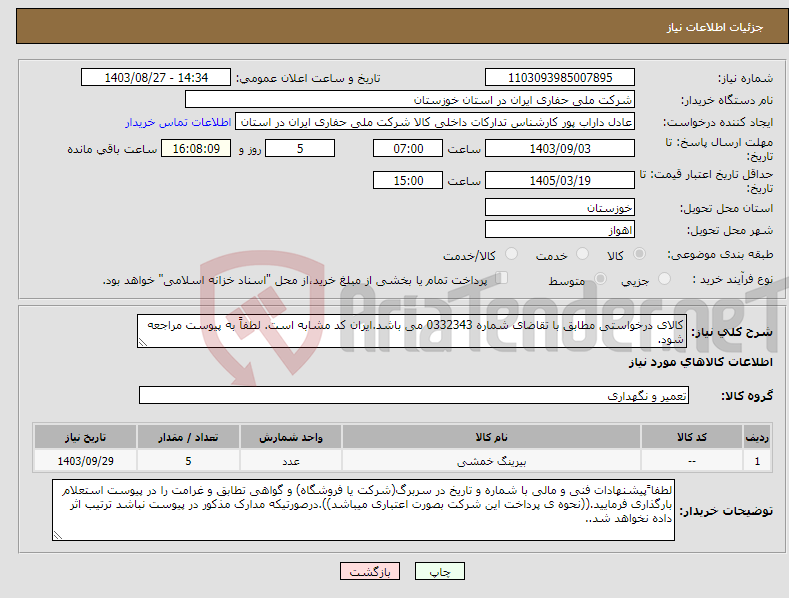Click the شرح کلی نیاز description textarea
Image resolution: width=789 pixels, height=598 pixels.
click(412, 331)
